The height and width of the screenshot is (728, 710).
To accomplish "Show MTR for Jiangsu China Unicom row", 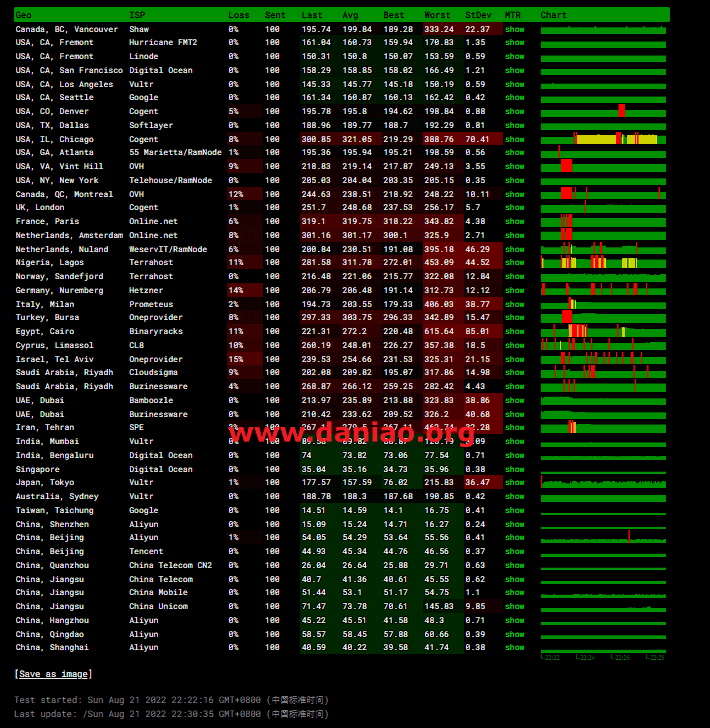I will (515, 606).
